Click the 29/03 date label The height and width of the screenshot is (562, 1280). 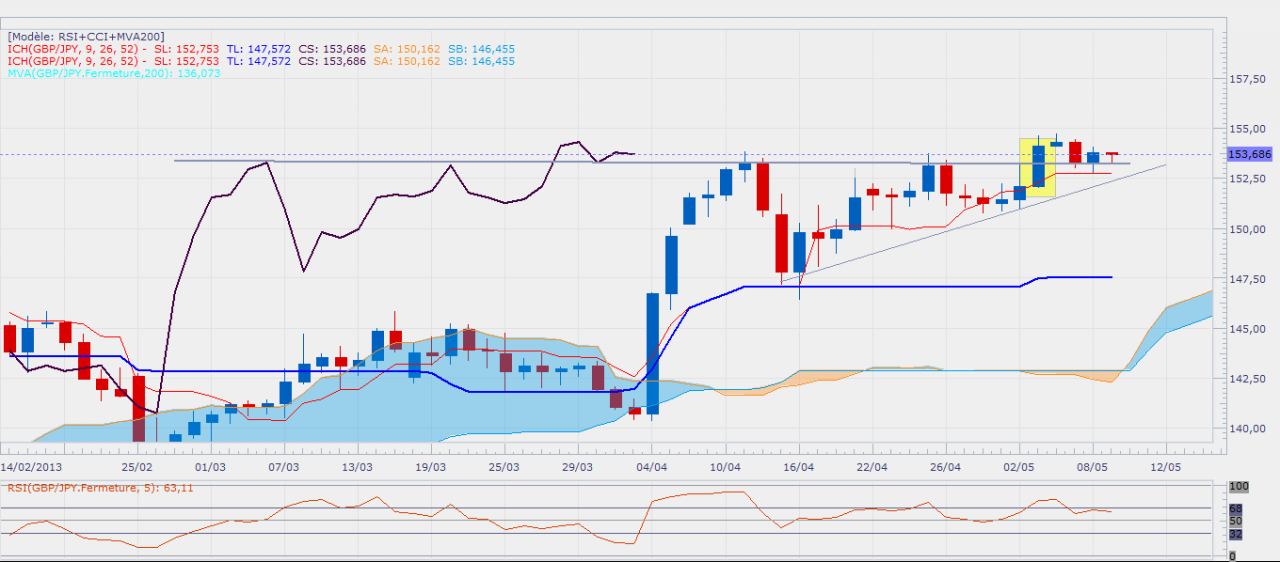point(578,466)
